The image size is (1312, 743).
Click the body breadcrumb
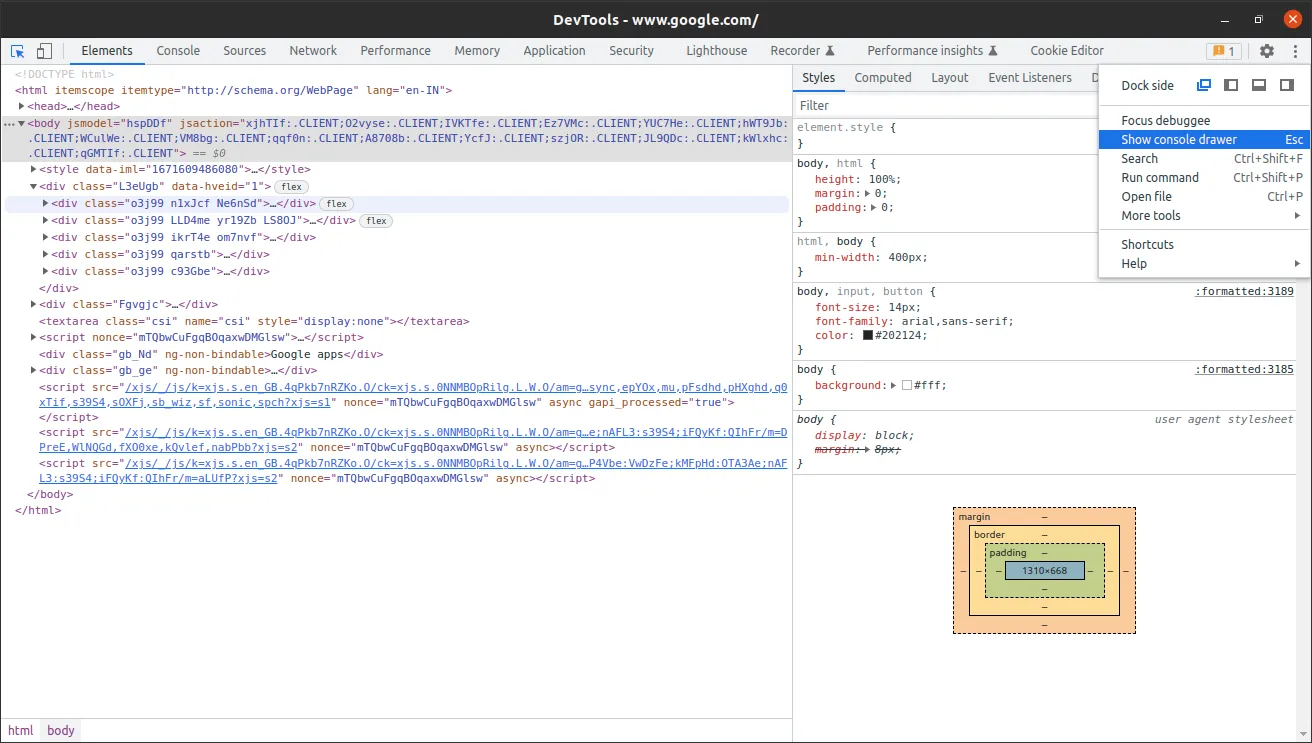61,731
